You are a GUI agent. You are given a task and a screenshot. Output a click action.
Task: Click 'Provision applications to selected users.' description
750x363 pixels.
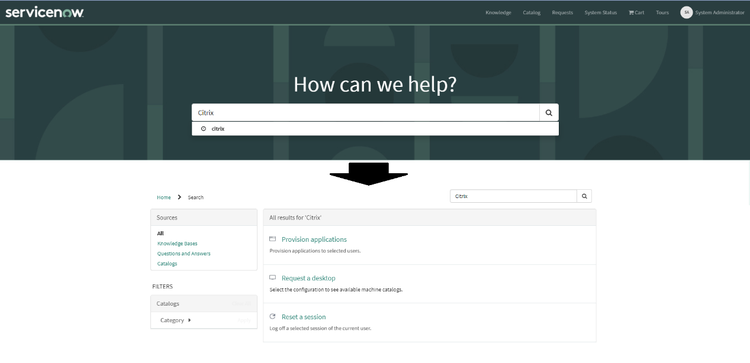tap(315, 251)
